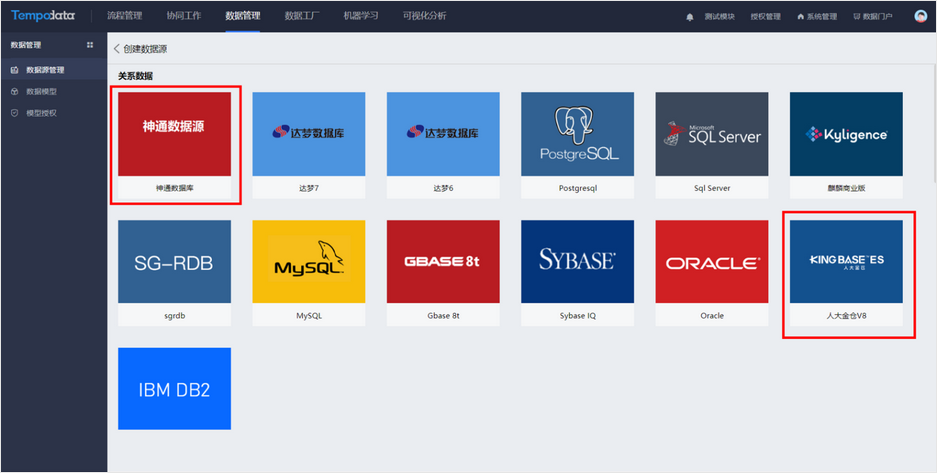Select 数据模型 in the sidebar
Image resolution: width=939 pixels, height=474 pixels.
pyautogui.click(x=54, y=92)
